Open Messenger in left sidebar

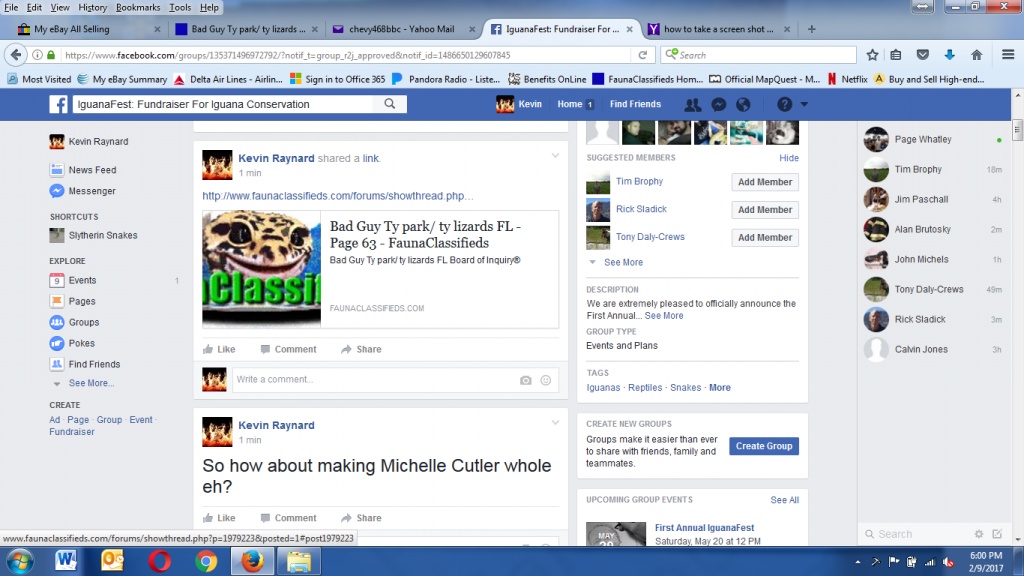tap(91, 191)
